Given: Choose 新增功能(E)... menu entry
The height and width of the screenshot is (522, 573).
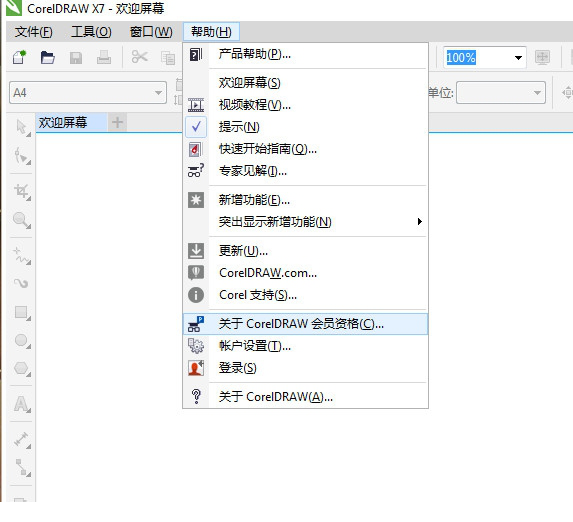Looking at the screenshot, I should coord(306,200).
